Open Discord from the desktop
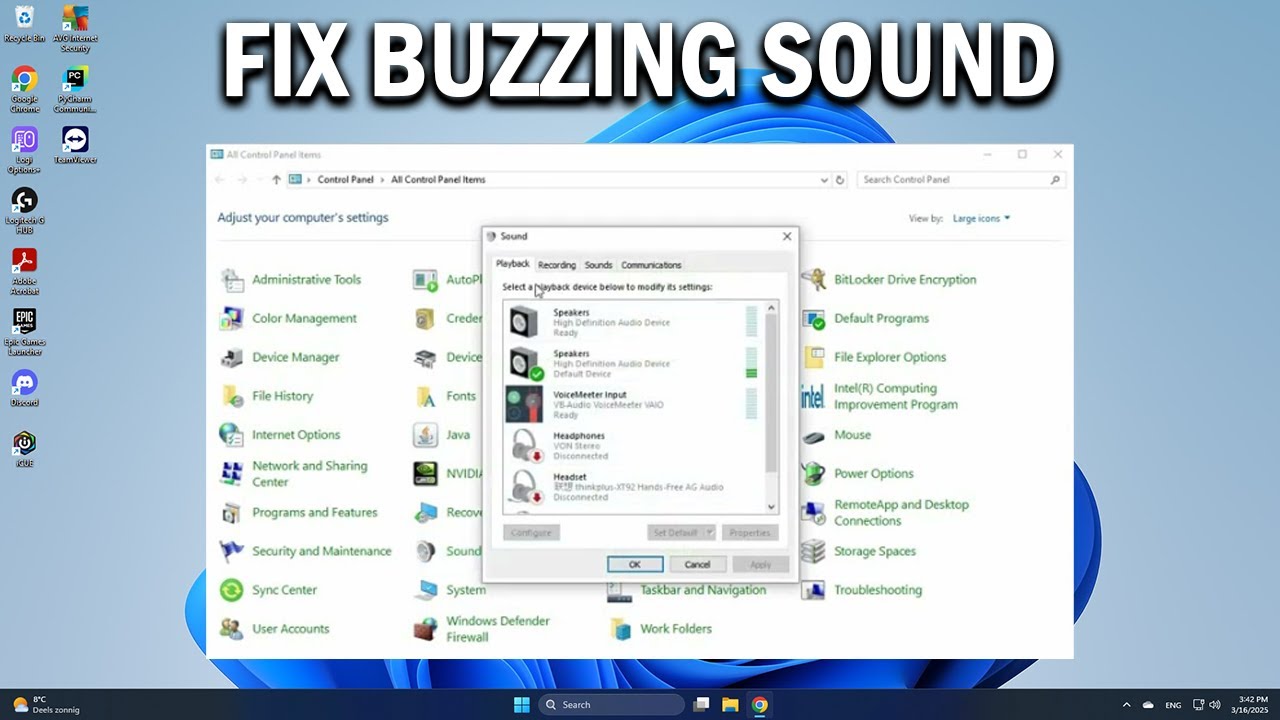 tap(24, 388)
